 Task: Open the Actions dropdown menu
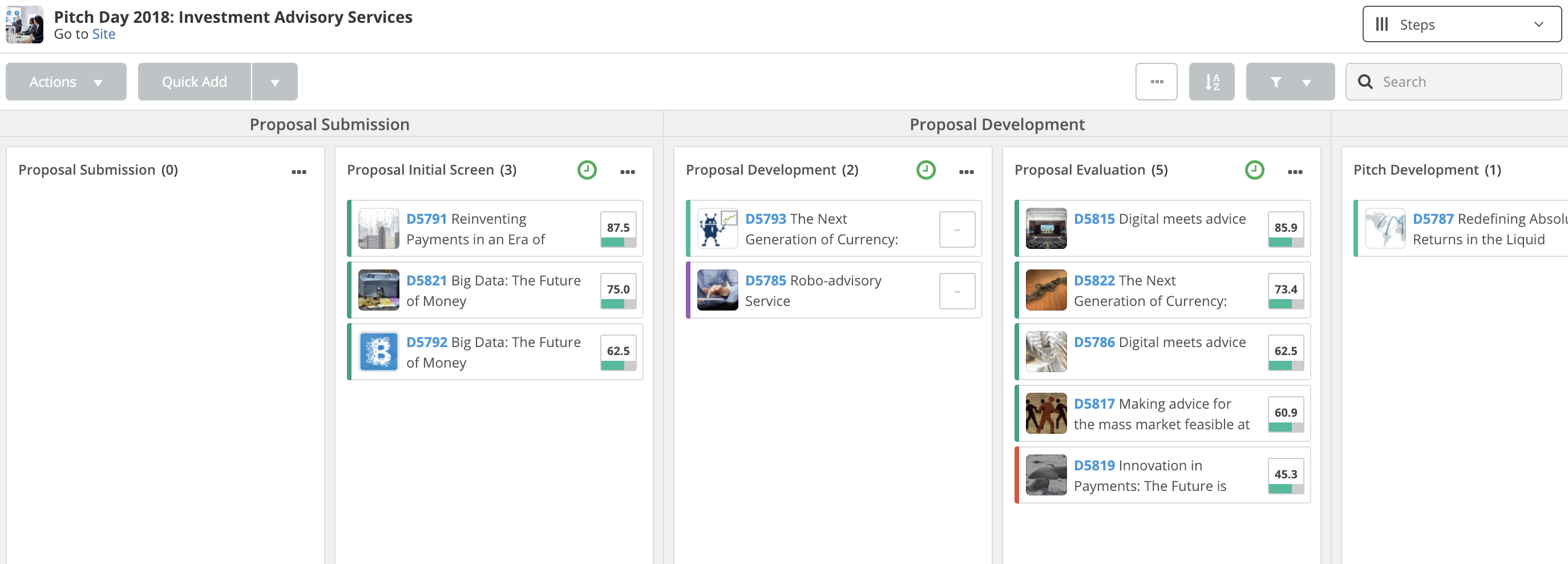(x=66, y=82)
